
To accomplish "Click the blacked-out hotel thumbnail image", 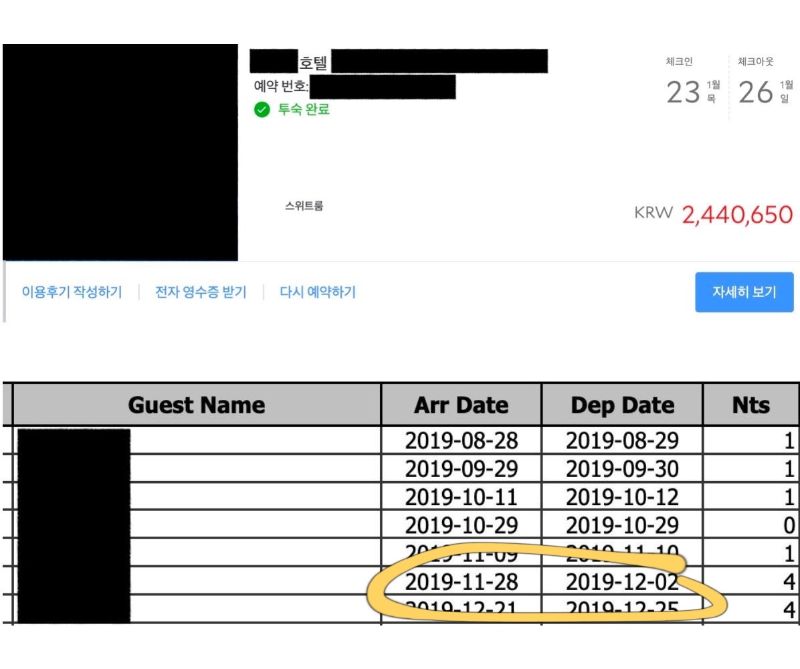I will pos(120,152).
